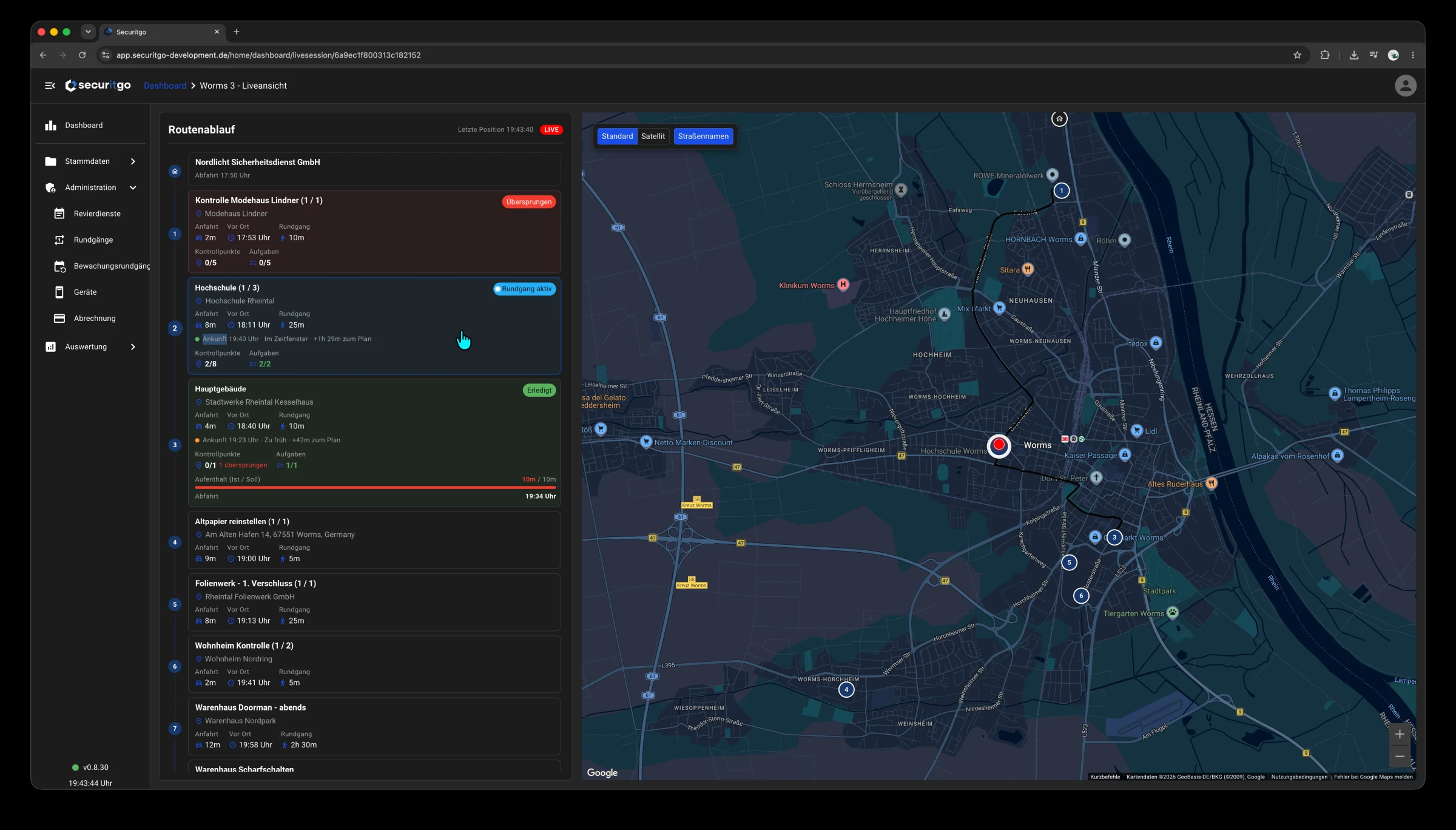Open Revierdienste in the sidebar
The height and width of the screenshot is (830, 1456).
point(97,214)
